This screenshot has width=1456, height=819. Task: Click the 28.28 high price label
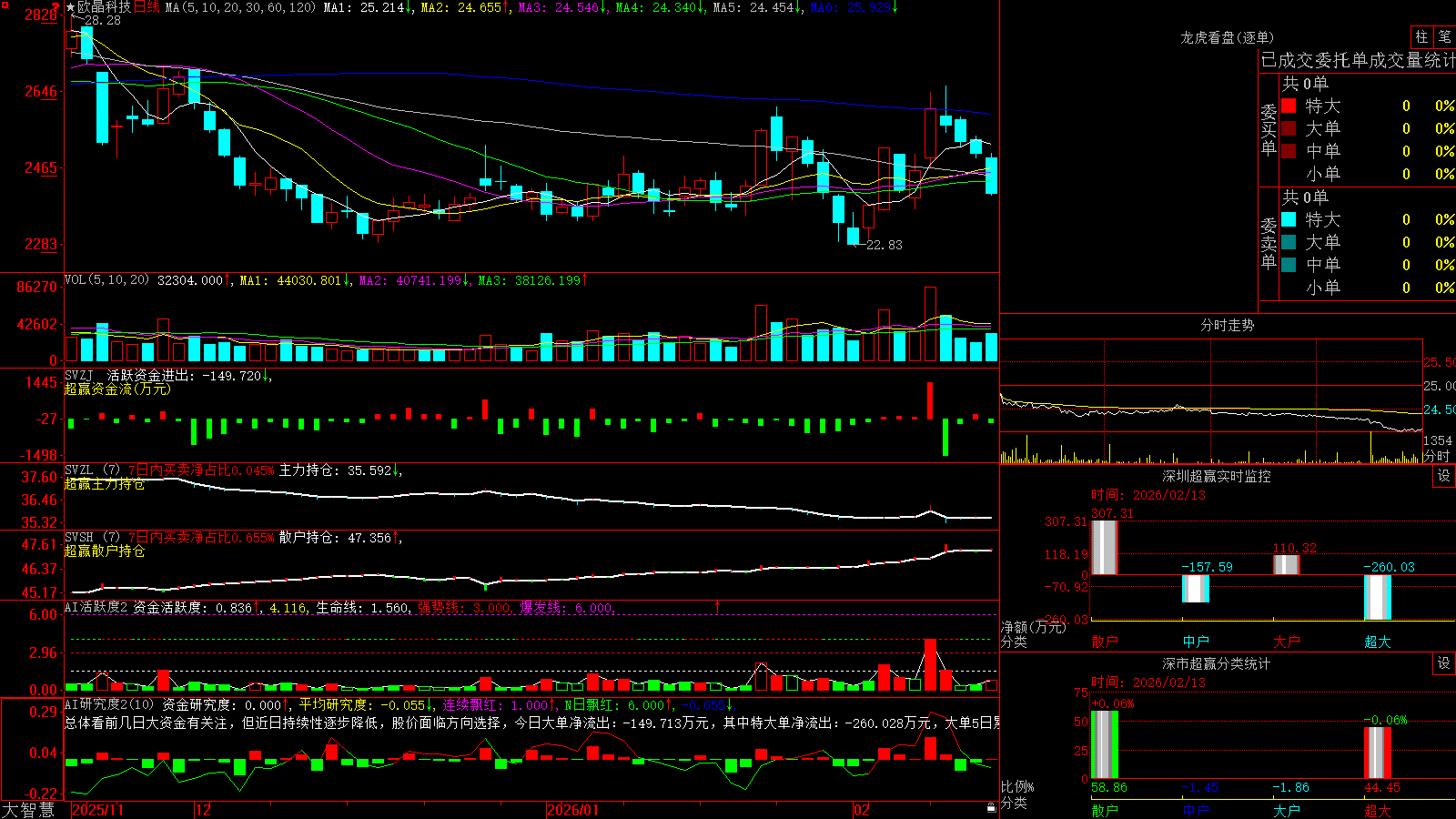(x=103, y=20)
